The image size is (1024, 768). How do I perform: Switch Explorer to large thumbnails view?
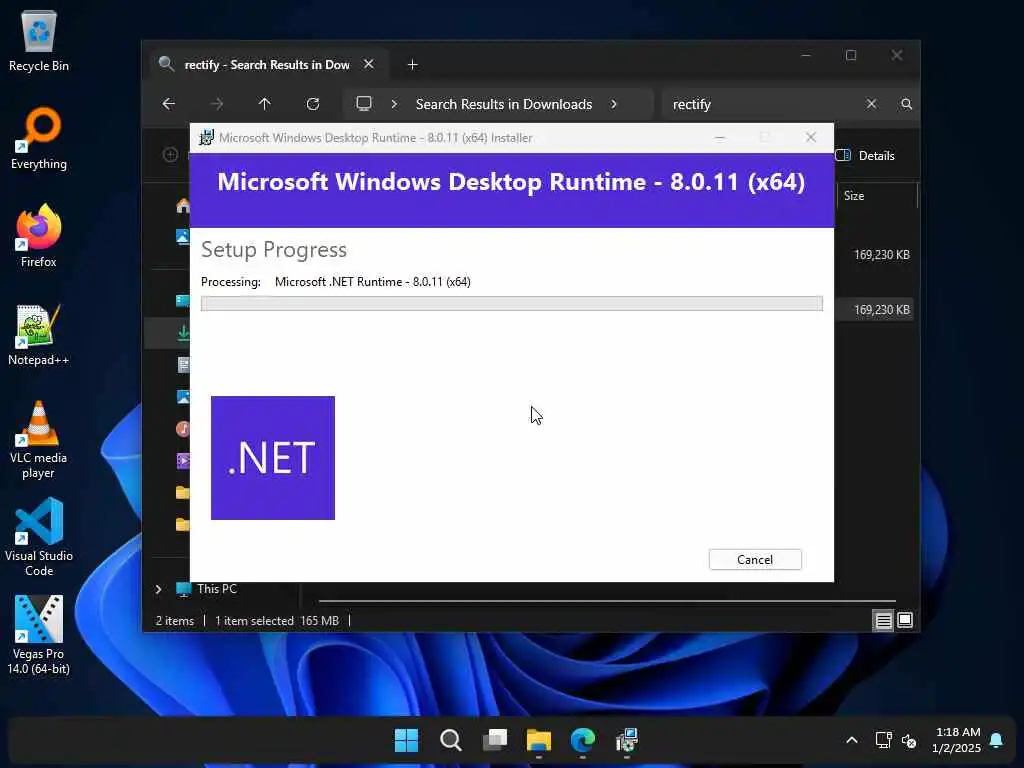905,620
